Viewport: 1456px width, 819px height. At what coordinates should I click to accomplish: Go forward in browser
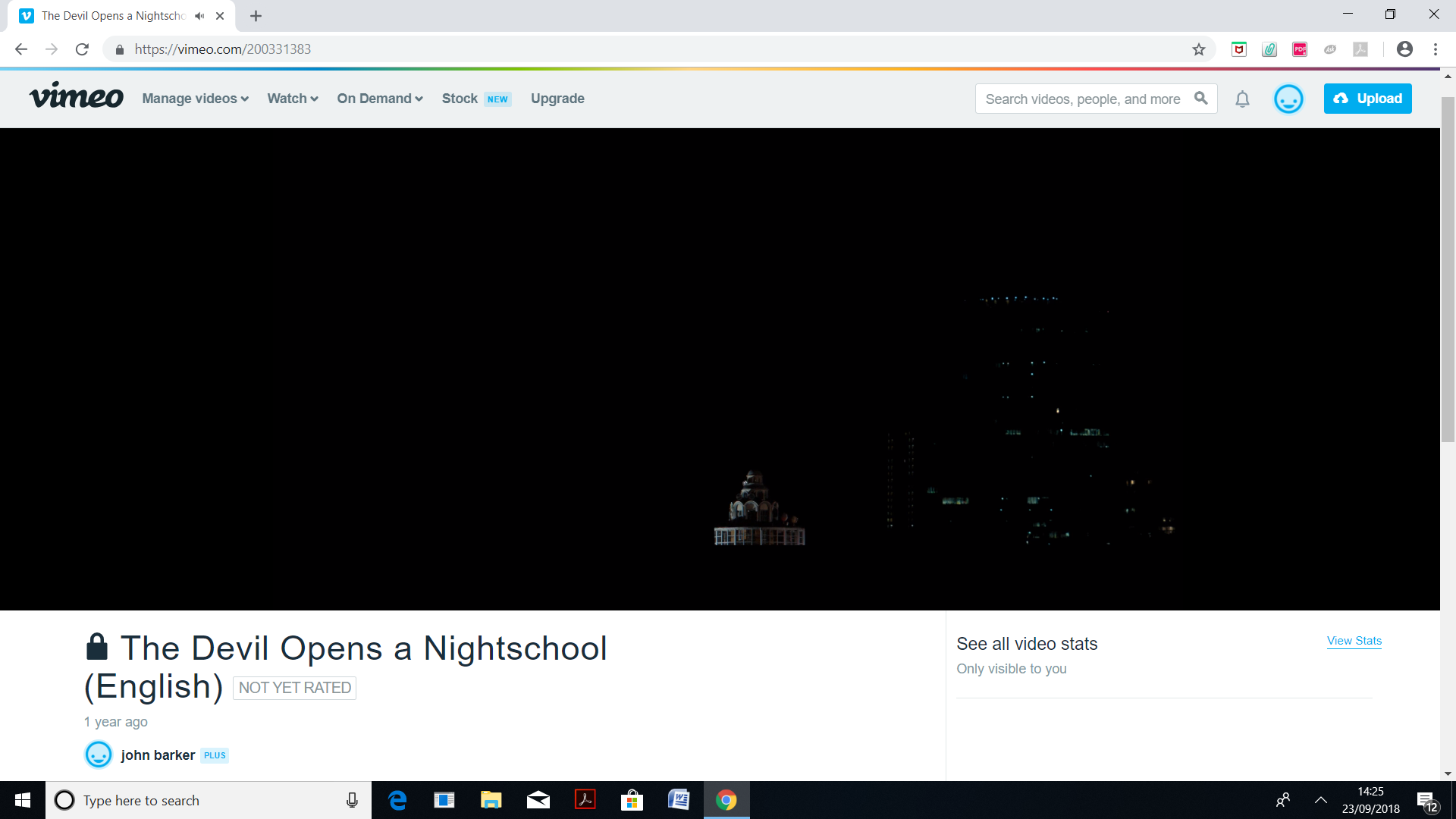52,49
